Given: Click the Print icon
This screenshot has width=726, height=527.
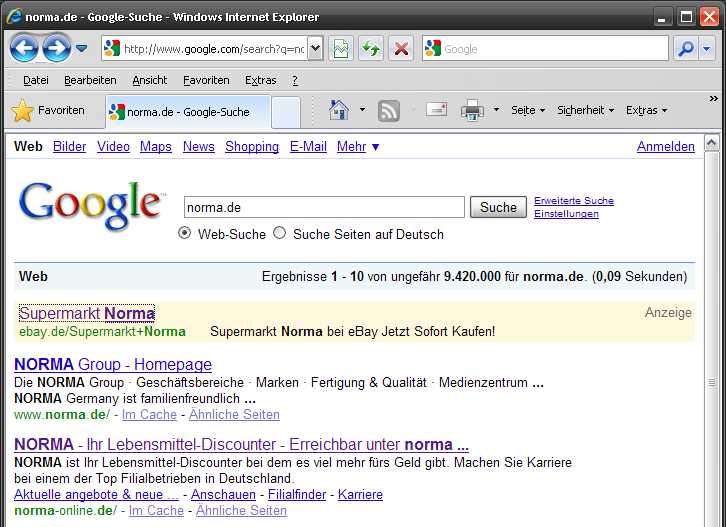Looking at the screenshot, I should (x=472, y=111).
